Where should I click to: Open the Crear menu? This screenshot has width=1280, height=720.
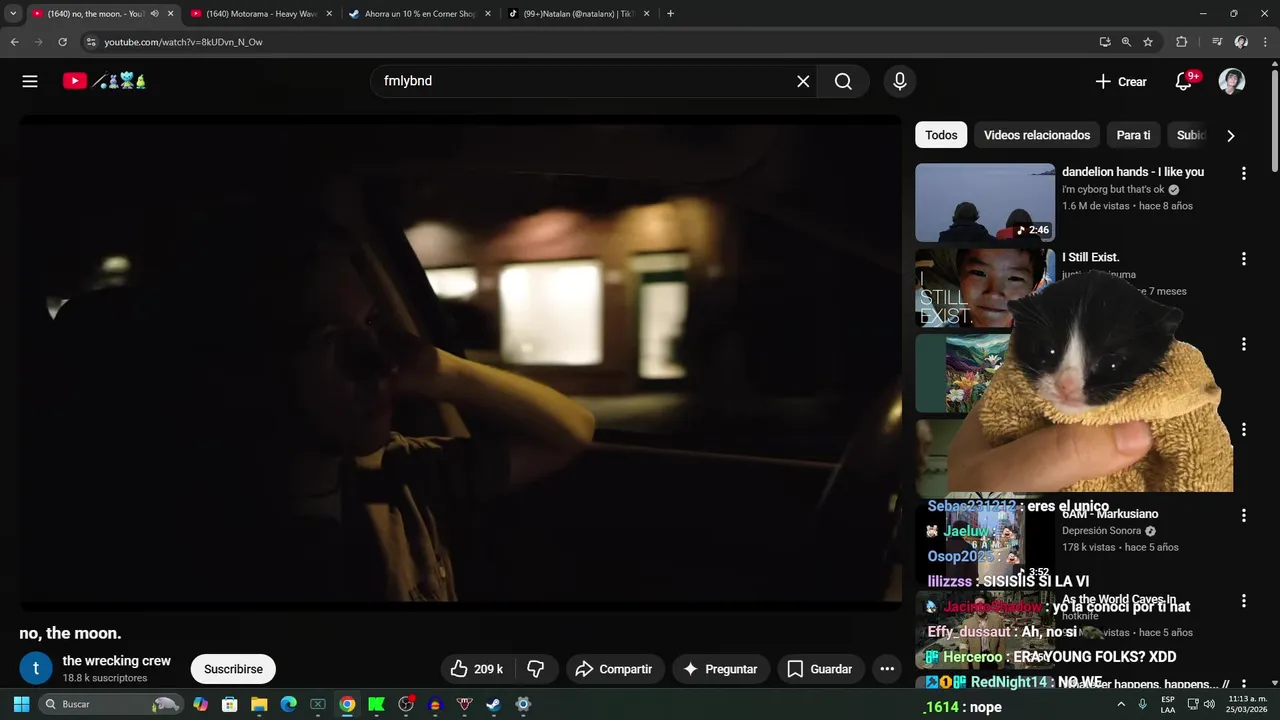tap(1121, 81)
